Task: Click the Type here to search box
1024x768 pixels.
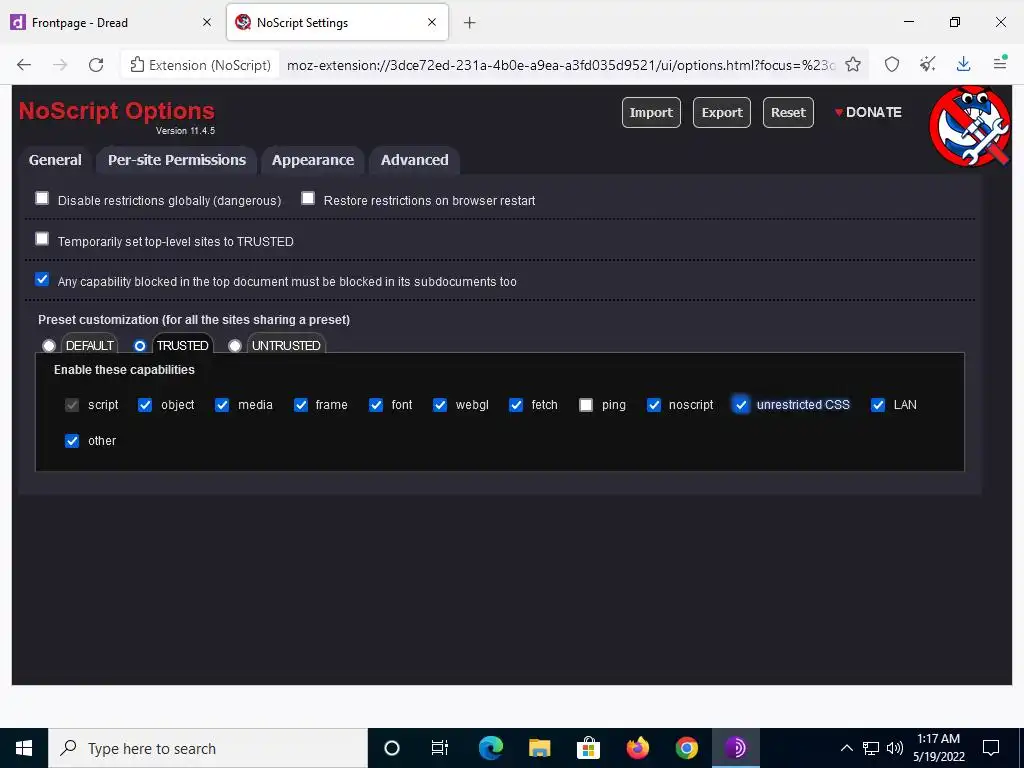Action: (208, 748)
